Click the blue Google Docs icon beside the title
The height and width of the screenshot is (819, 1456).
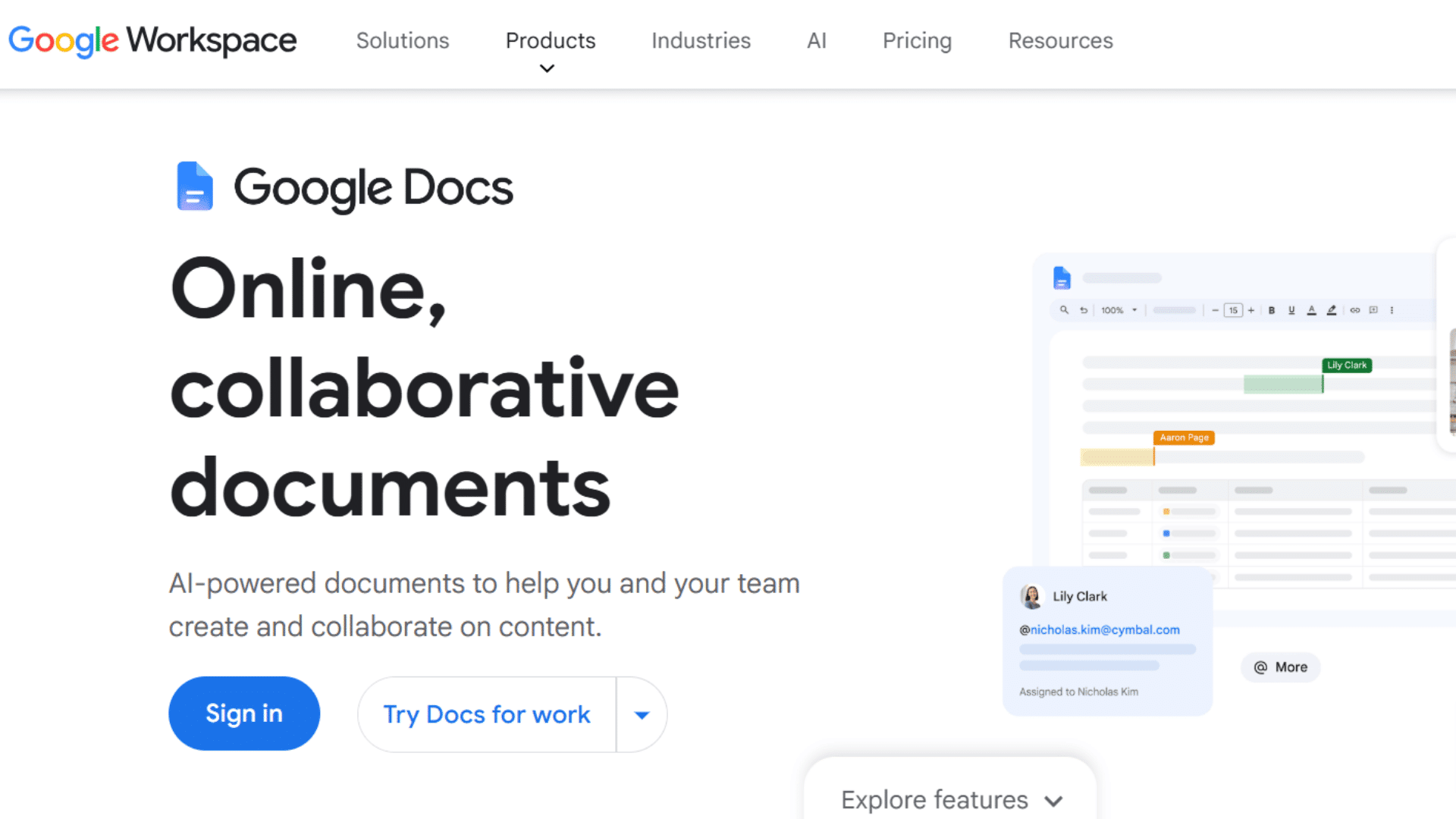(195, 186)
